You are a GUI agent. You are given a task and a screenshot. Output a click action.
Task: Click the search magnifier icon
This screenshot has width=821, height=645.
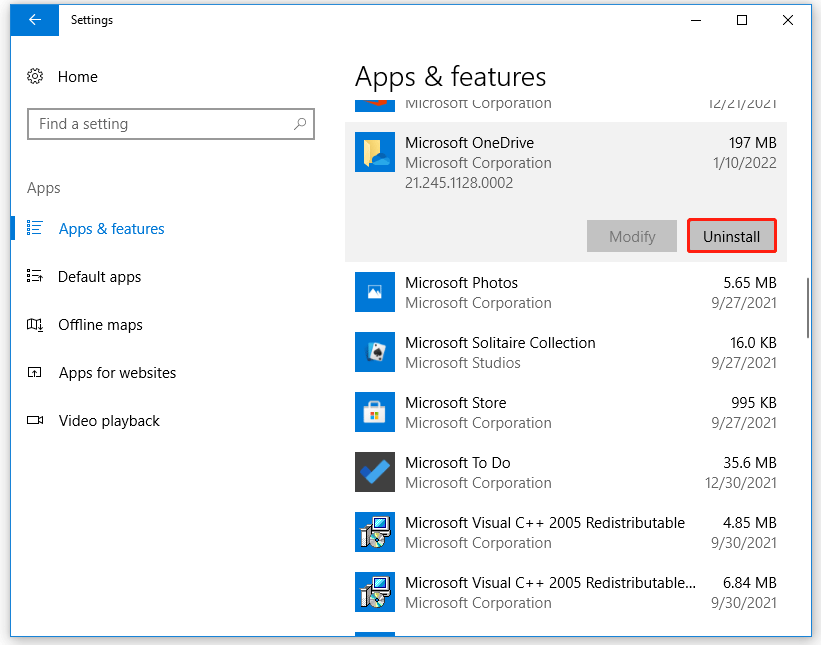300,124
